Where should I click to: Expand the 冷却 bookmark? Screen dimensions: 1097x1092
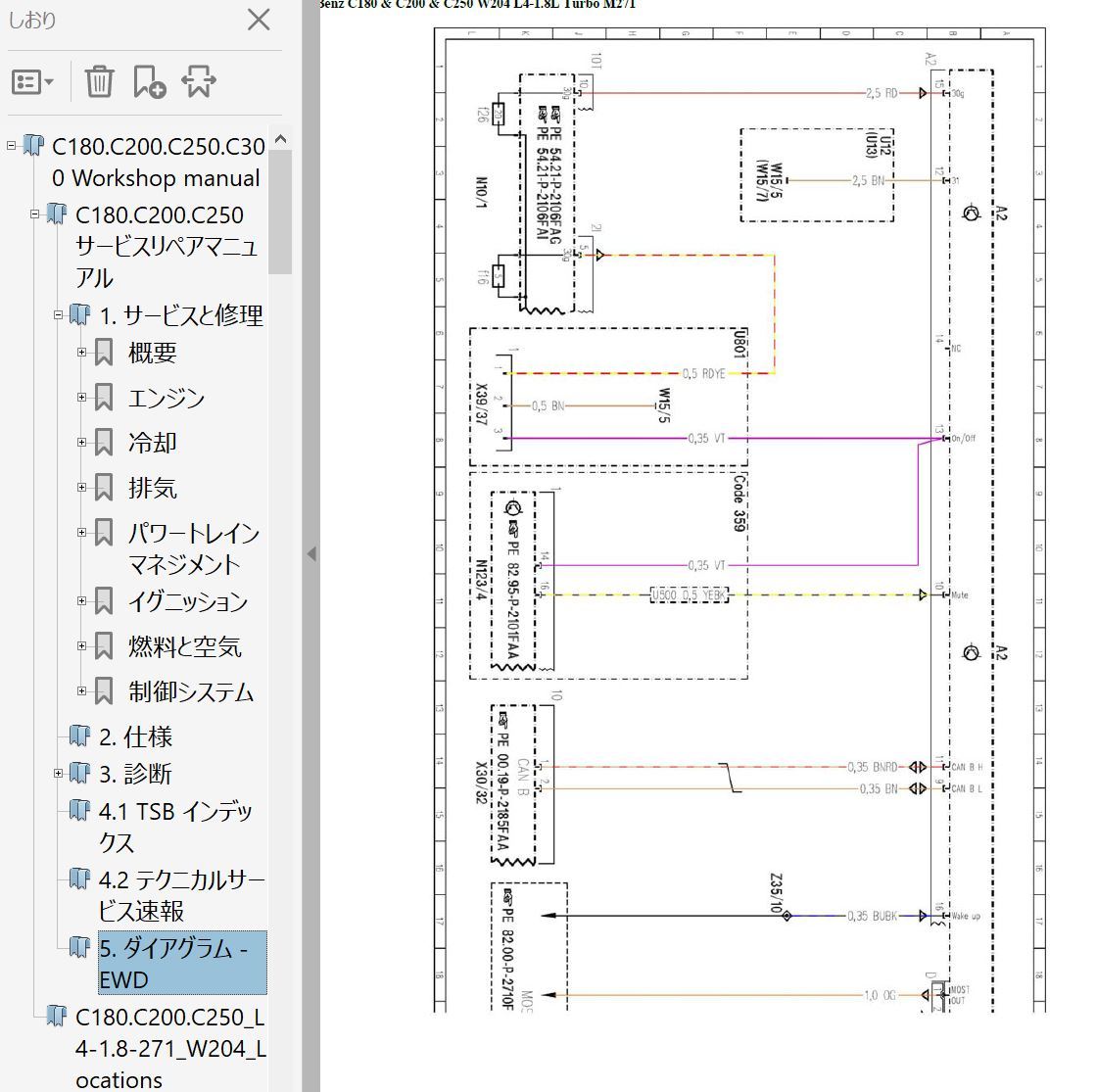pyautogui.click(x=82, y=442)
